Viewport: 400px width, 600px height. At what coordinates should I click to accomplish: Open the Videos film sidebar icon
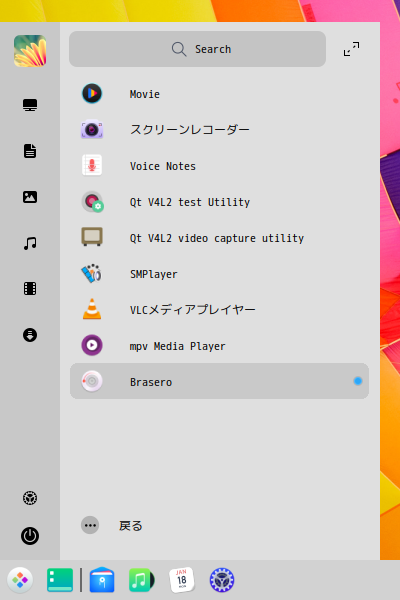point(30,289)
